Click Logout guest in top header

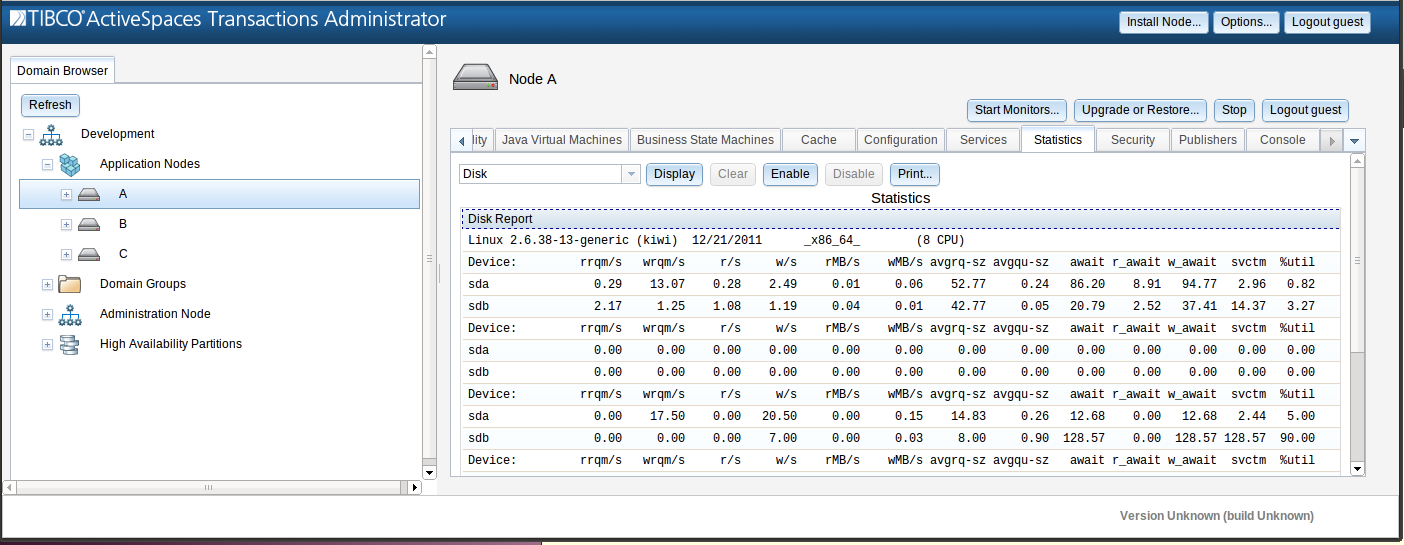(1327, 22)
